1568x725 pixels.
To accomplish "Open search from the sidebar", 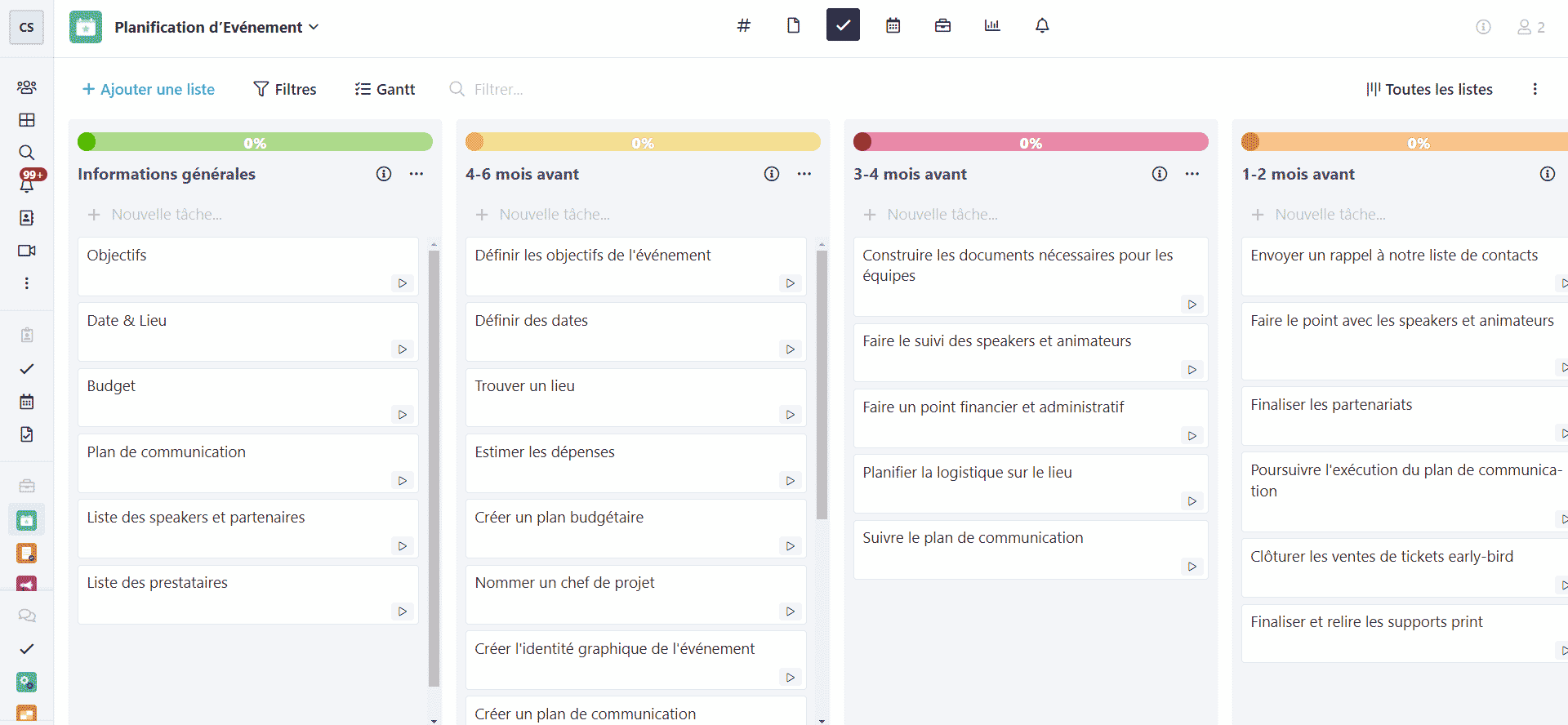I will [x=27, y=153].
